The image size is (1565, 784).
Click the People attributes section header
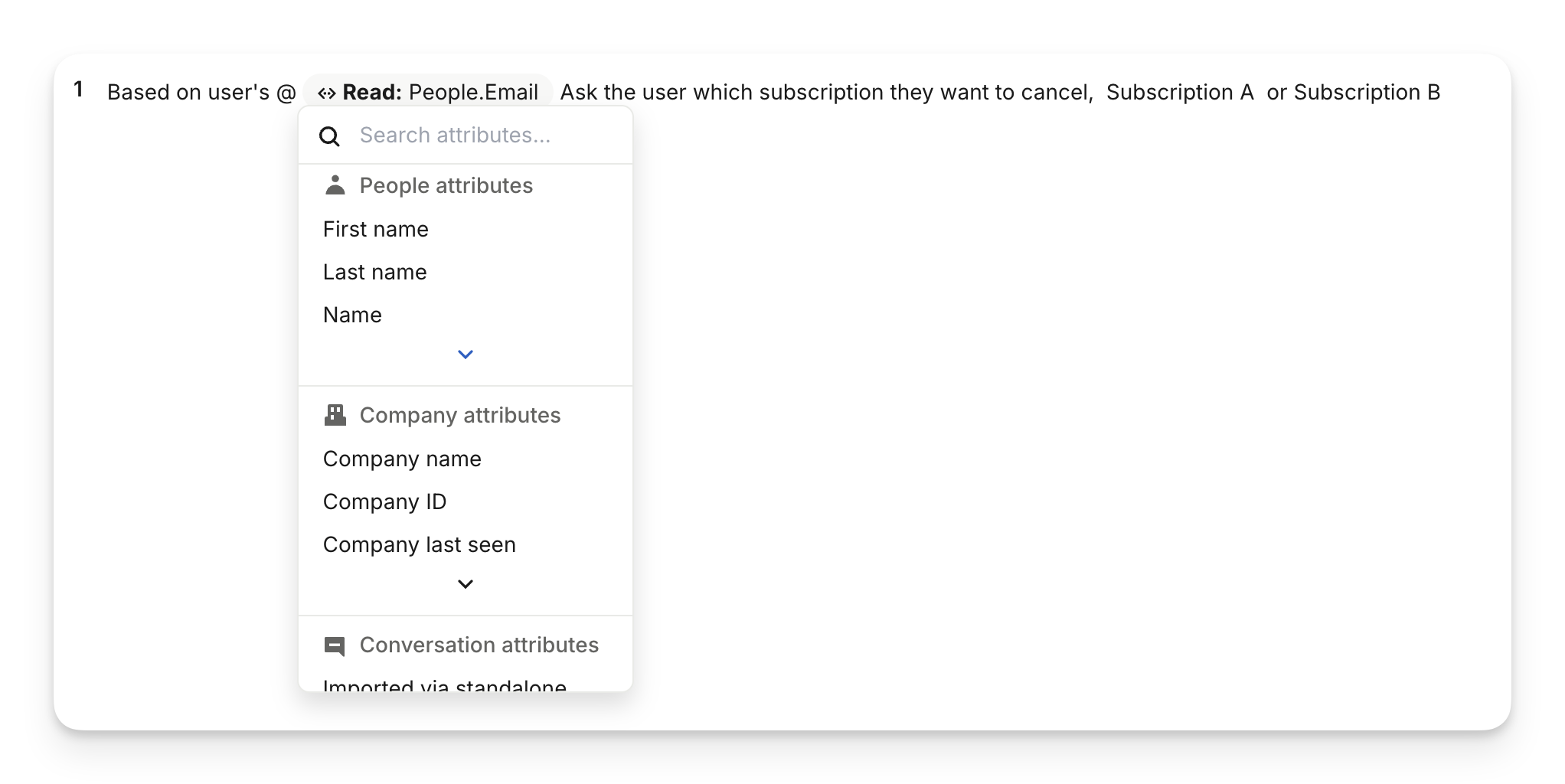(446, 185)
